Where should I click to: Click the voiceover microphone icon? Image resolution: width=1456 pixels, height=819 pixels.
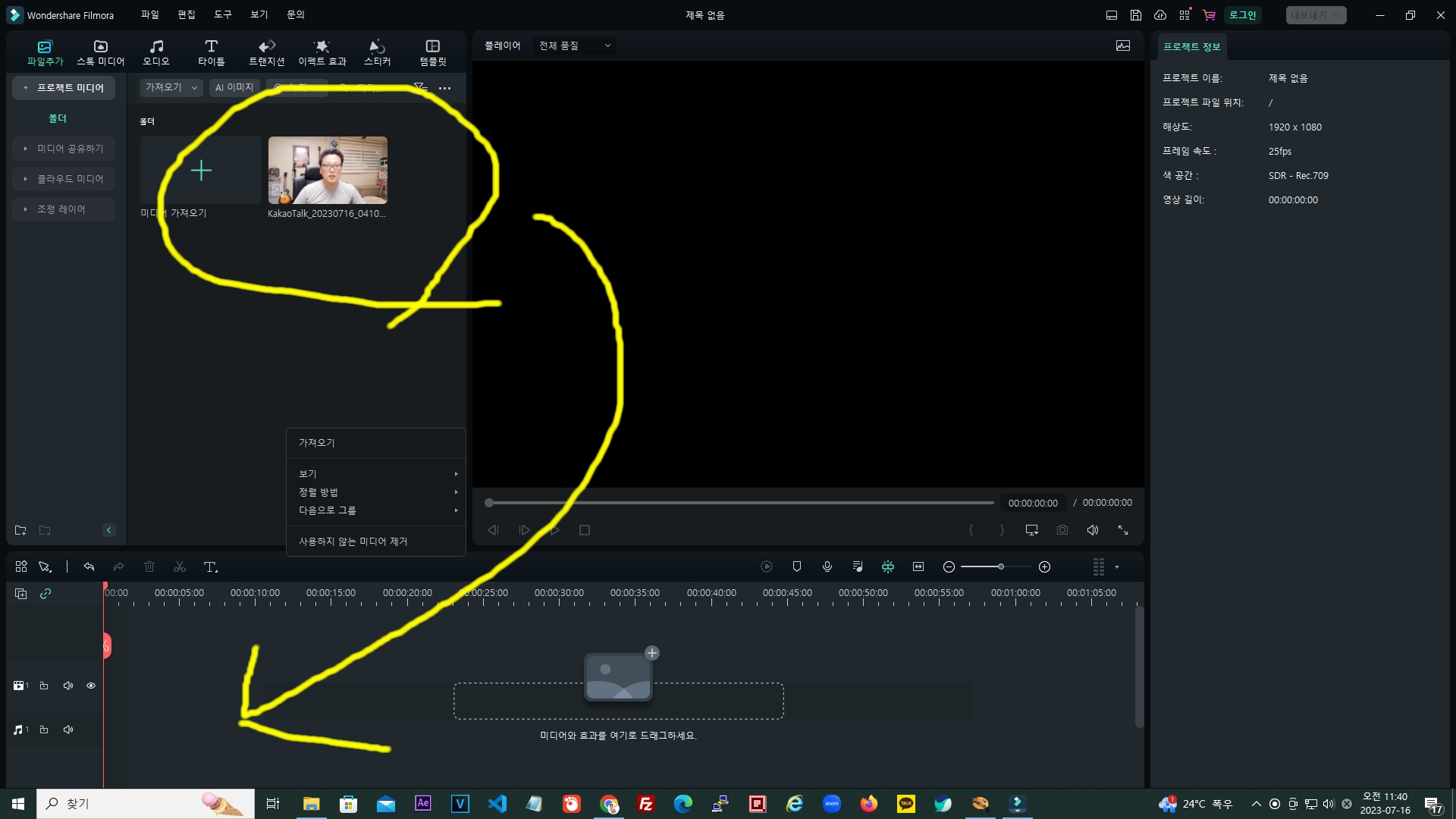(x=827, y=566)
